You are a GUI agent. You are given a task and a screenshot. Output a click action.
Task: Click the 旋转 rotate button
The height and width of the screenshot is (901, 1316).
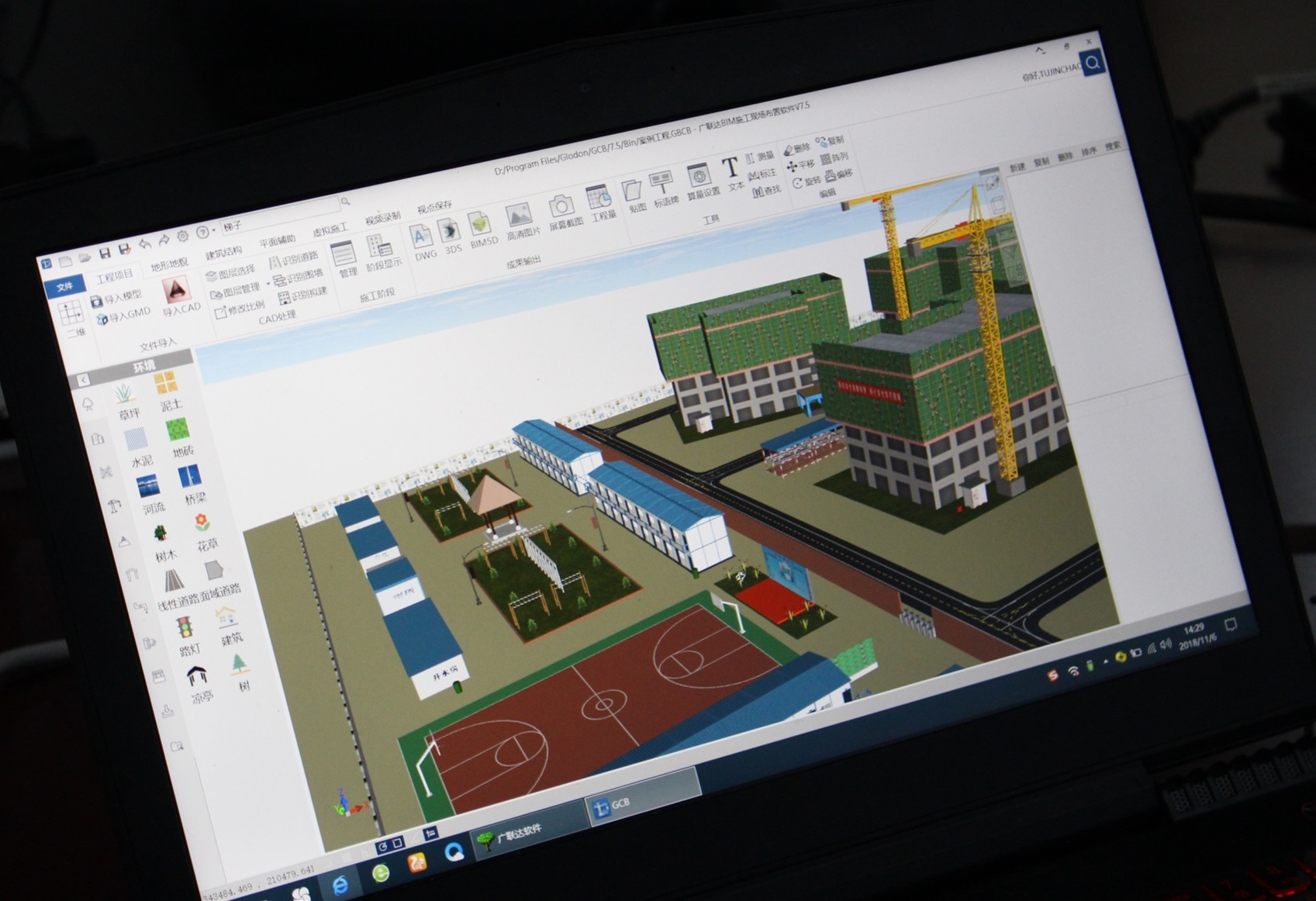807,182
